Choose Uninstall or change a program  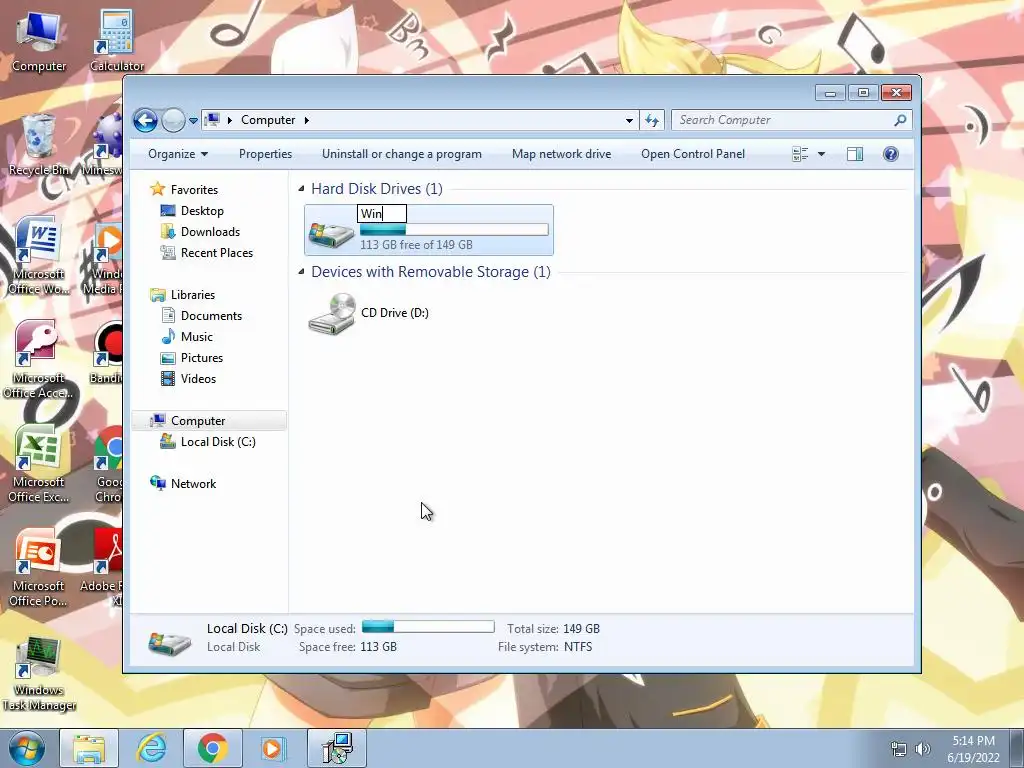402,154
